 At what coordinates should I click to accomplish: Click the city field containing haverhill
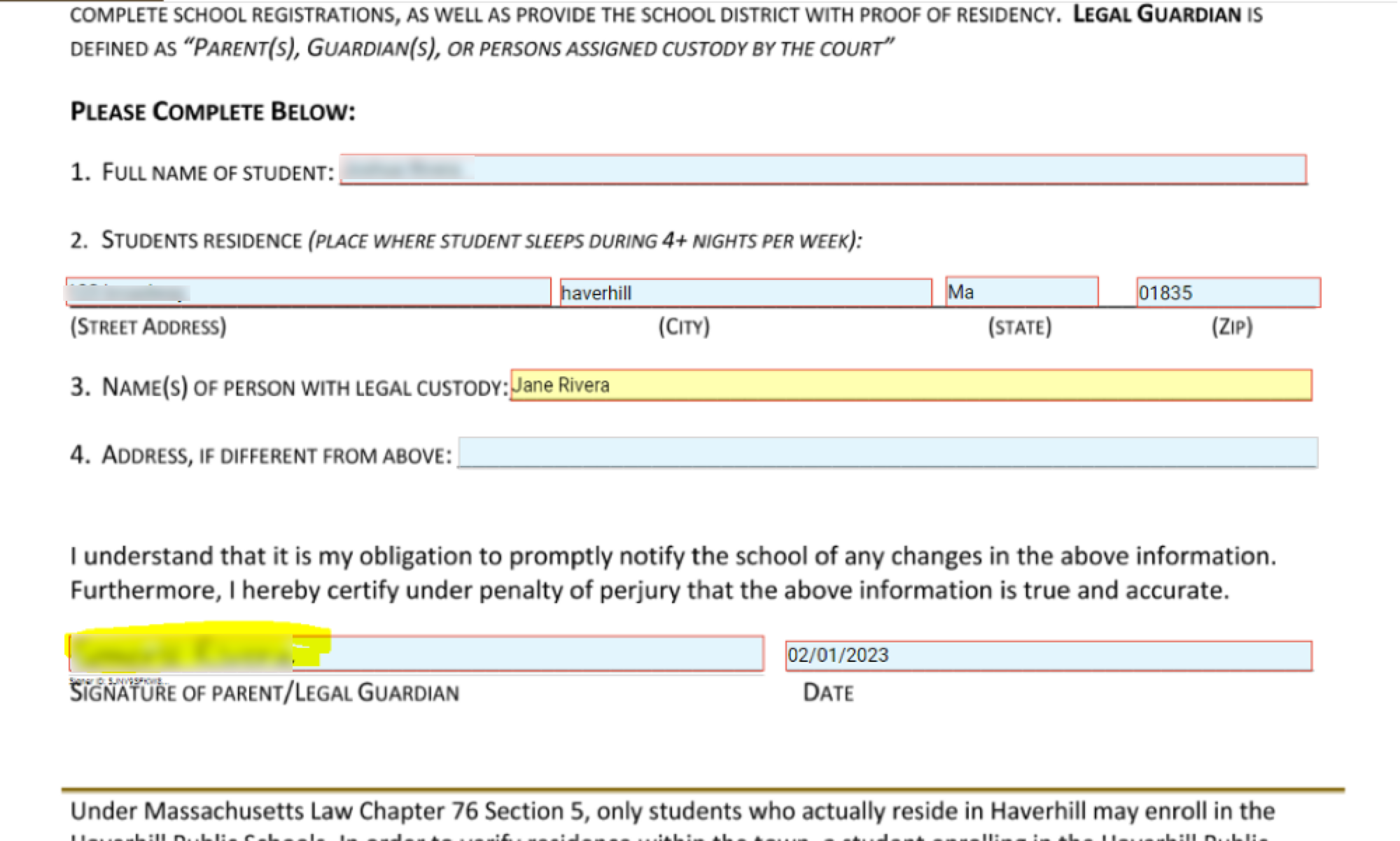click(745, 292)
